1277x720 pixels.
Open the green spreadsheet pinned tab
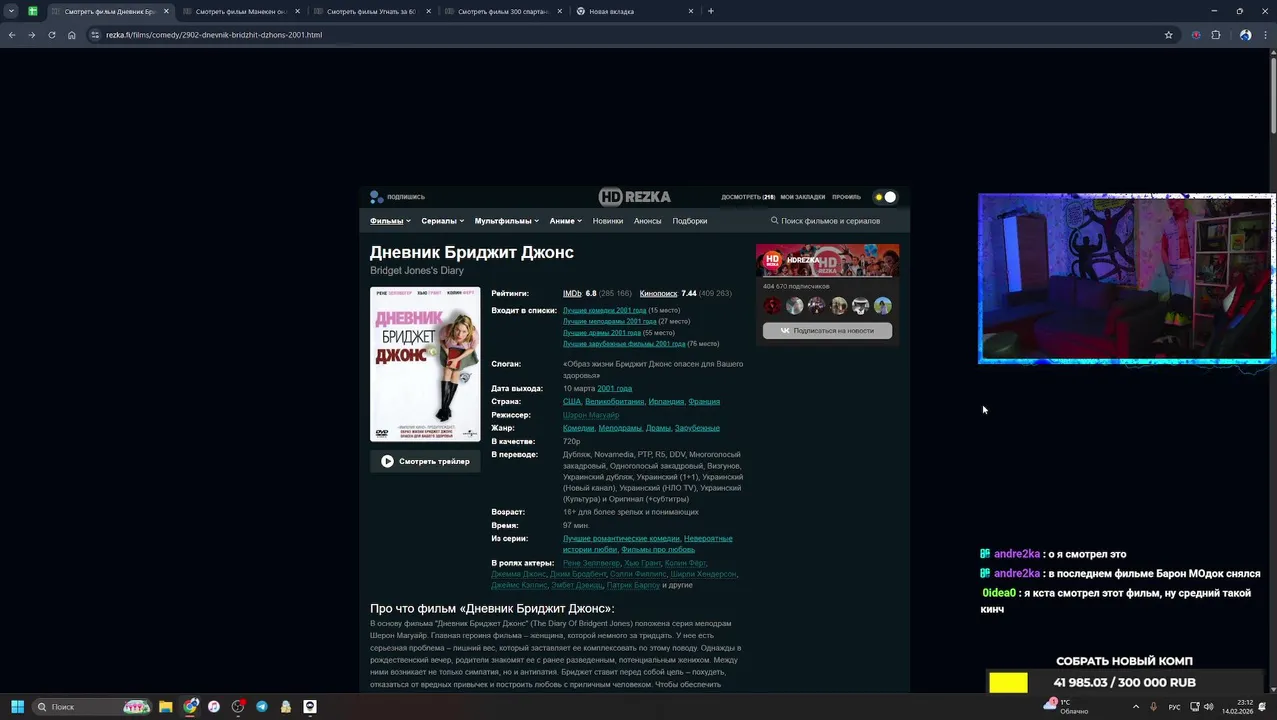(33, 11)
